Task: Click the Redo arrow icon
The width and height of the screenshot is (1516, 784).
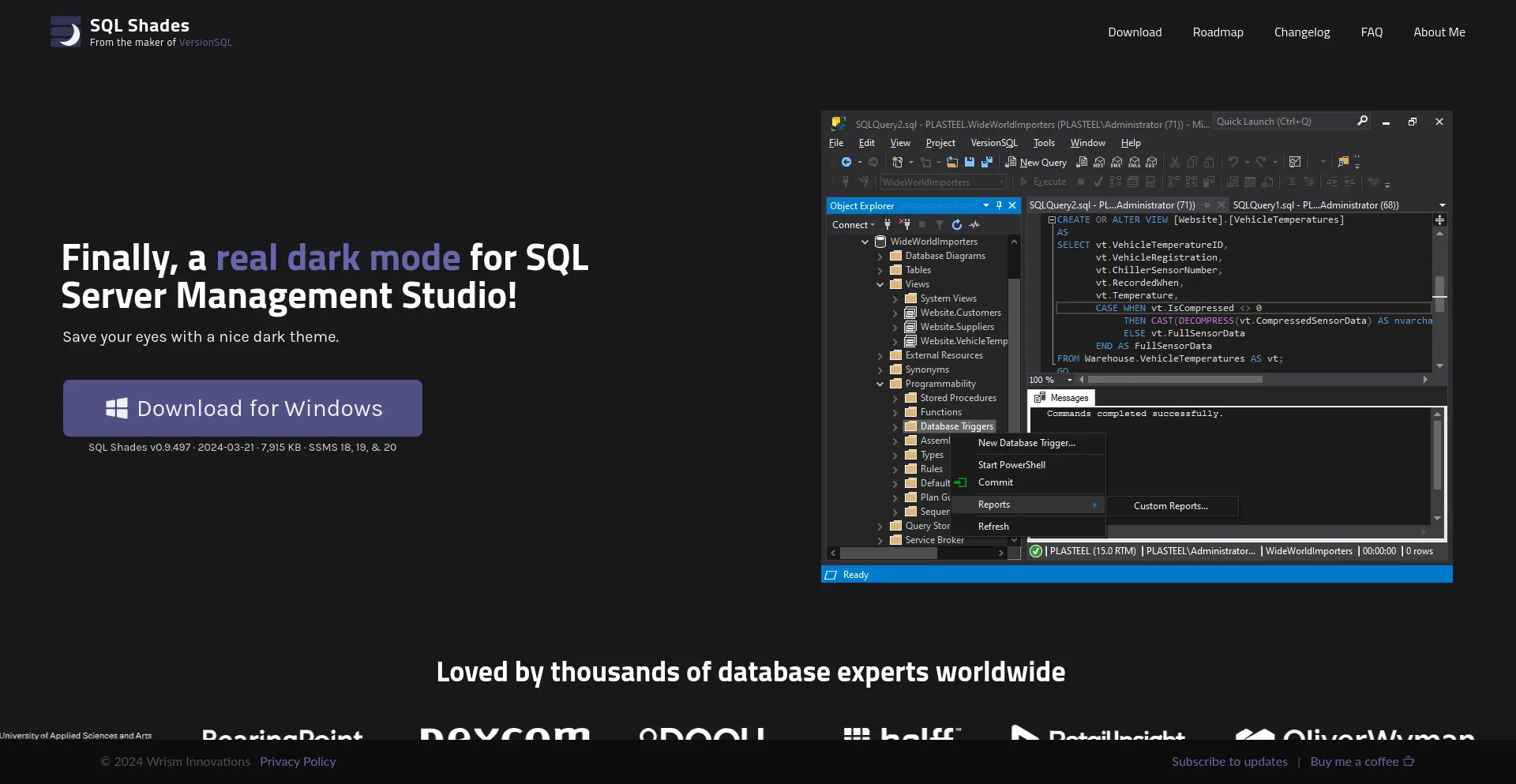Action: 1261,161
